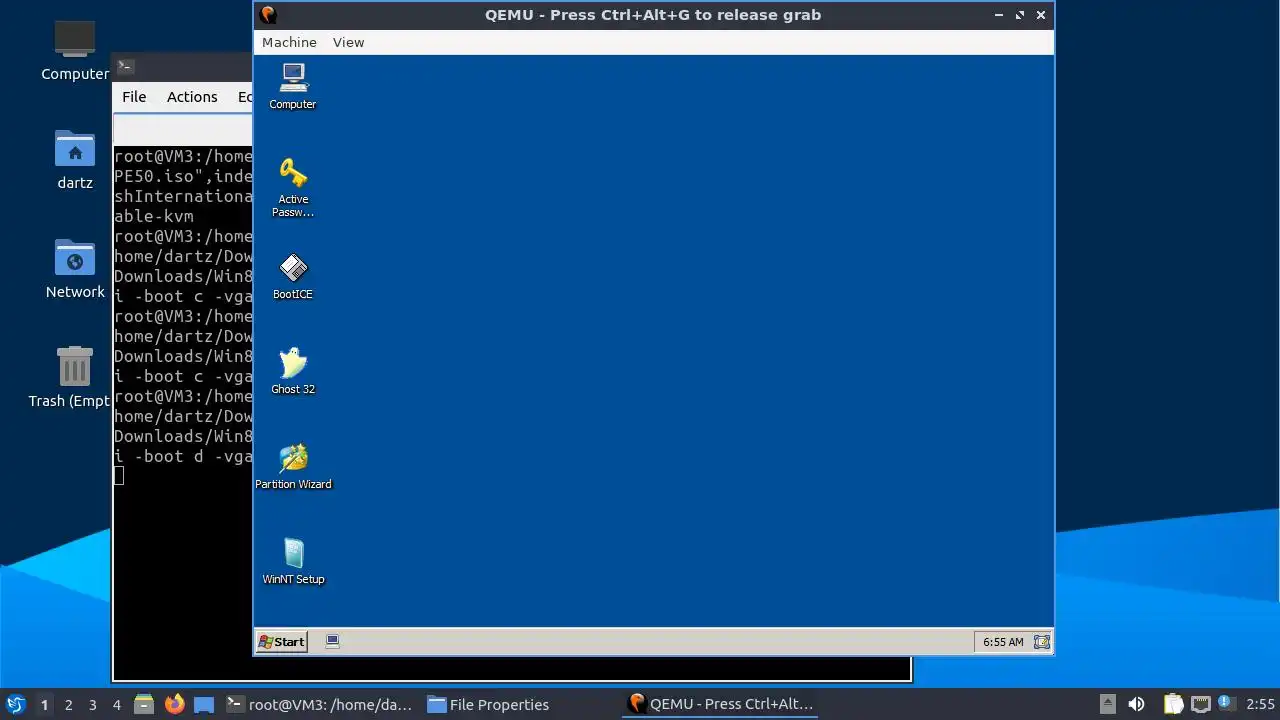1280x720 pixels.
Task: Minimize the QEMU window
Action: 999,15
